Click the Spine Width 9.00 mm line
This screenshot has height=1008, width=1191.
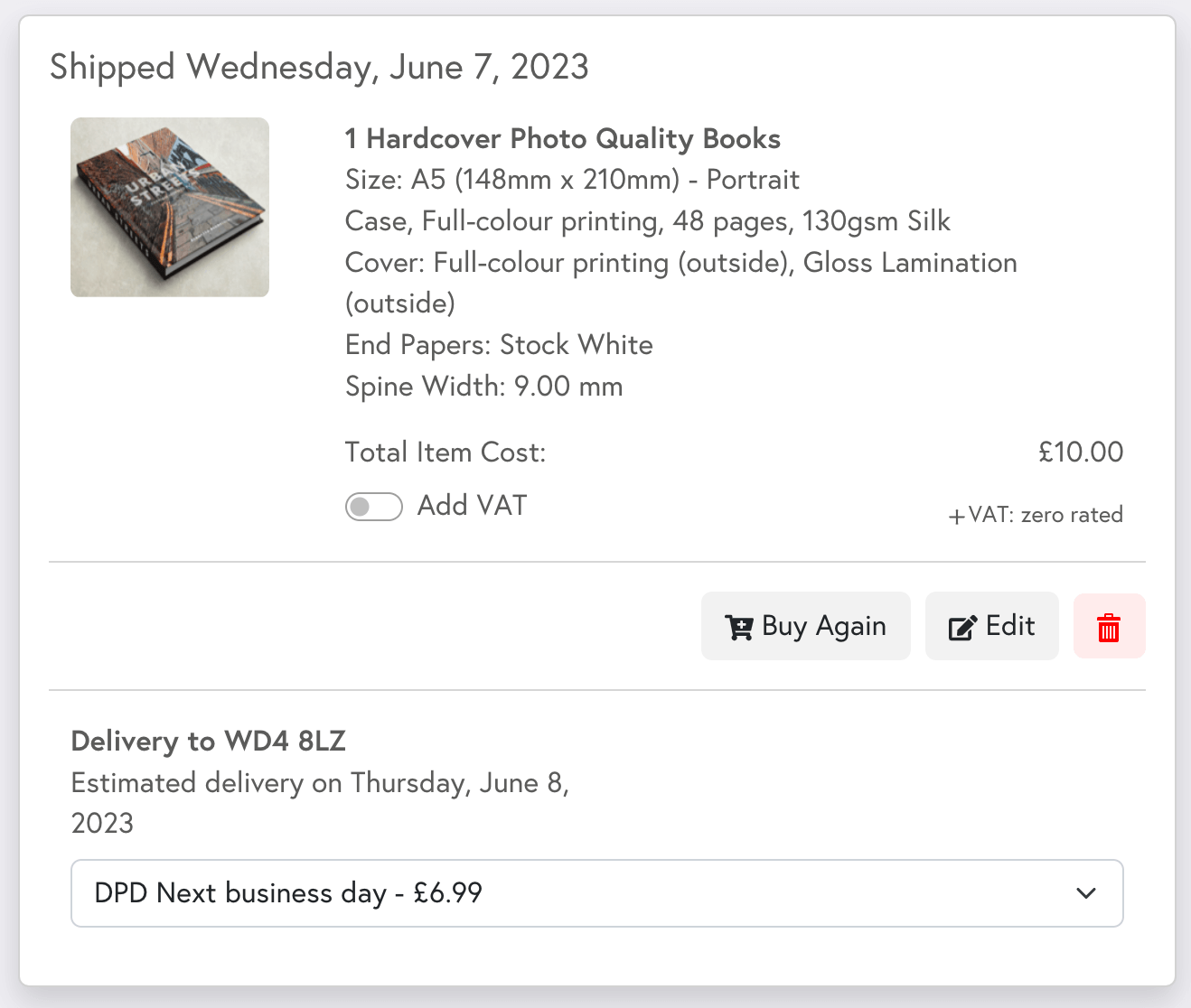click(483, 387)
